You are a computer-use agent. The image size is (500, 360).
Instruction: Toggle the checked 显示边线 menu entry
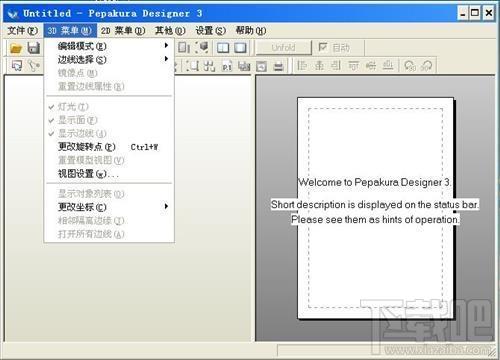click(109, 133)
